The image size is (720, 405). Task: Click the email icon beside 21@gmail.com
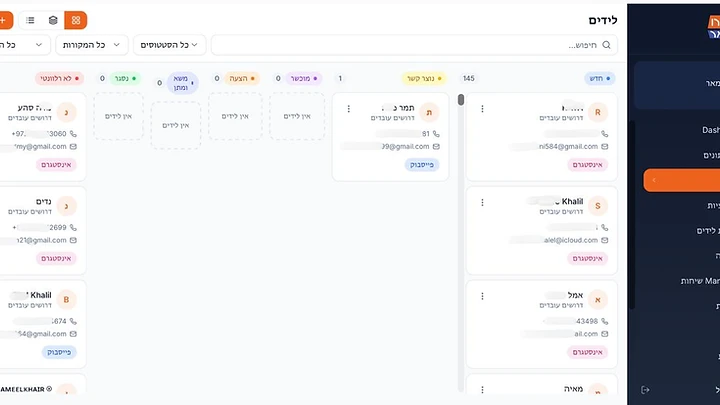(73, 240)
